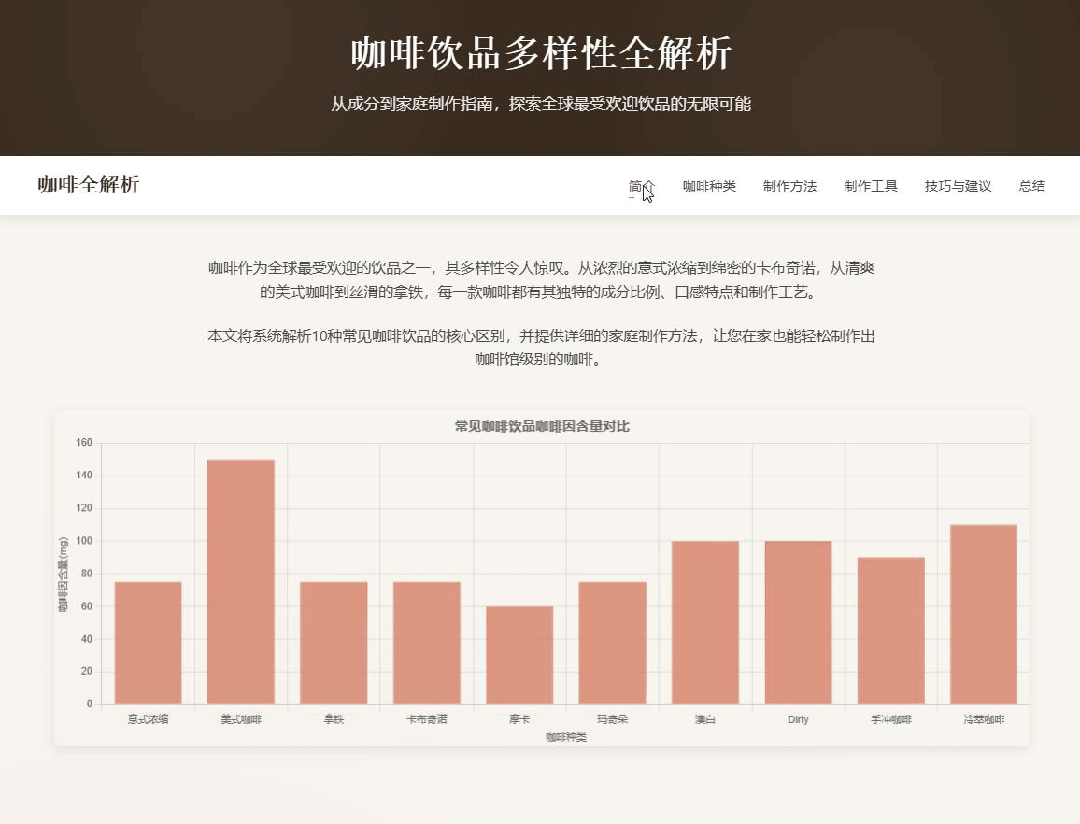Click the 手冲咖啡 bar
Viewport: 1080px width, 824px height.
coord(891,630)
